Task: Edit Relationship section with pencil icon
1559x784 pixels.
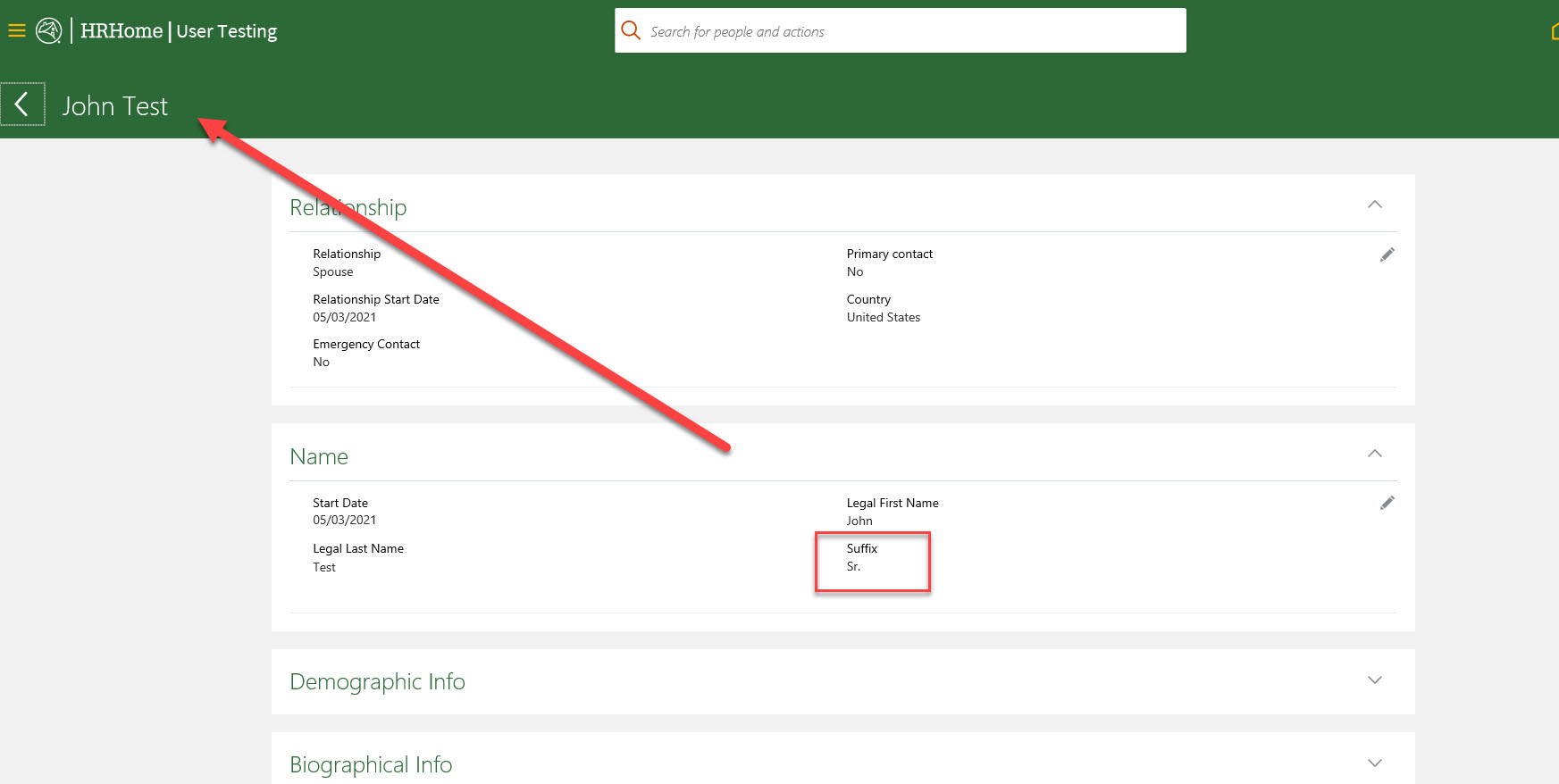Action: click(1387, 254)
